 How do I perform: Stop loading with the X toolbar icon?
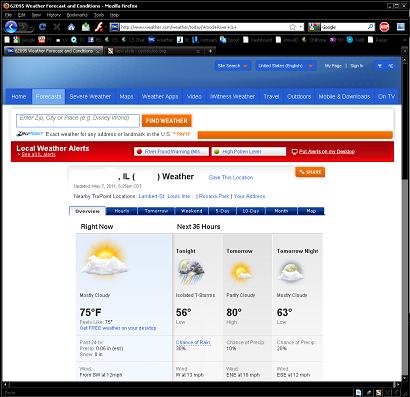click(57, 27)
